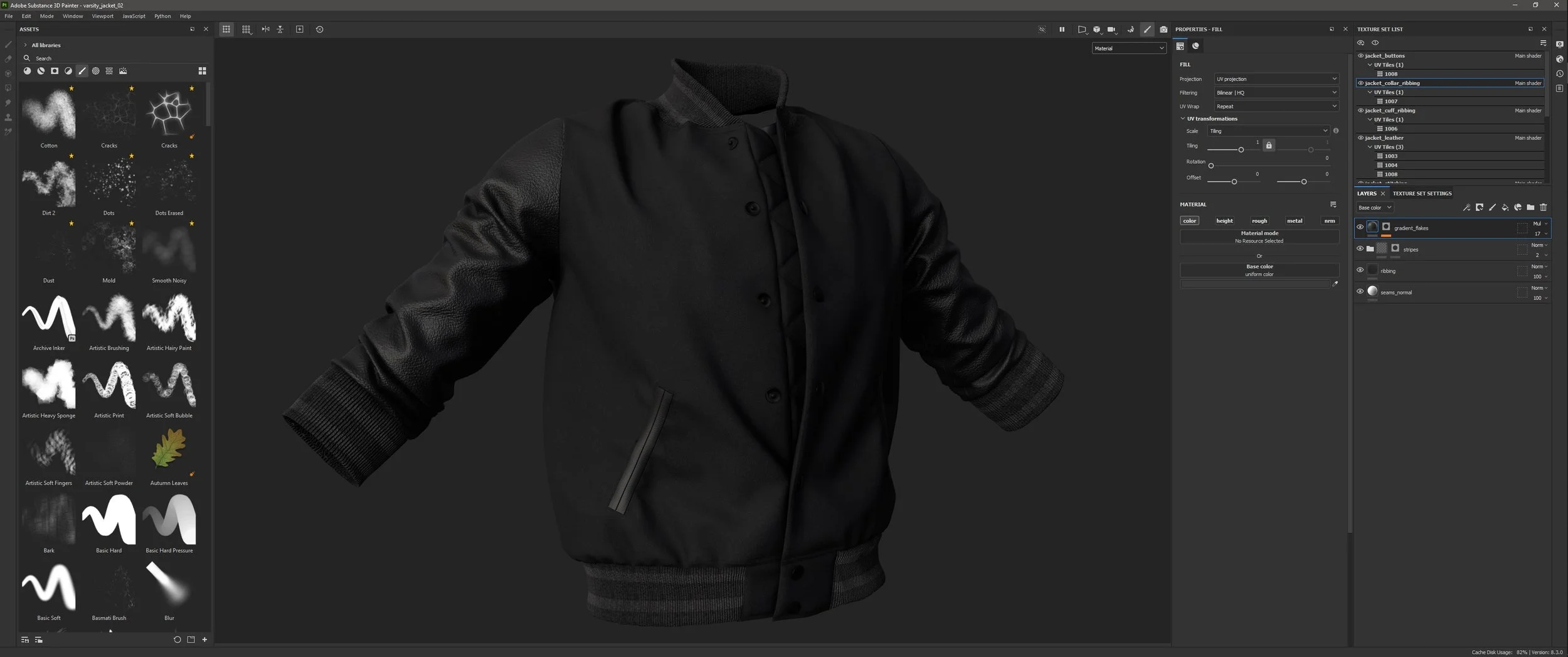Screen dimensions: 1568x657
Task: Select the nrm channel button
Action: pos(1329,220)
